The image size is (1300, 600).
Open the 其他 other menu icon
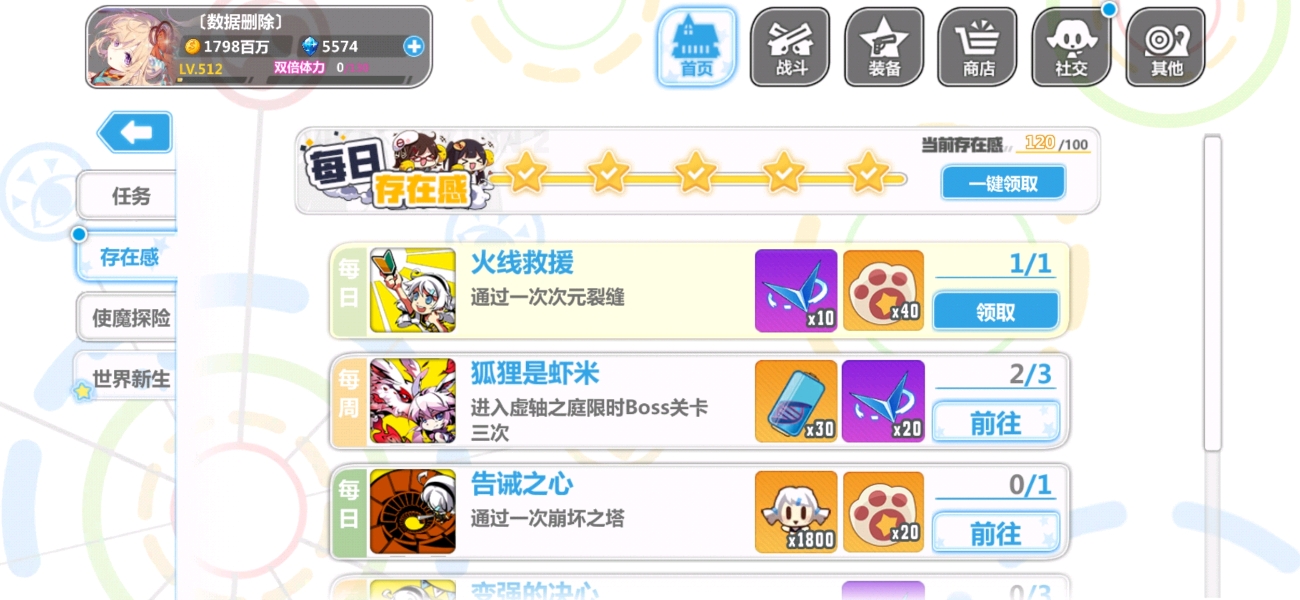pos(1166,47)
